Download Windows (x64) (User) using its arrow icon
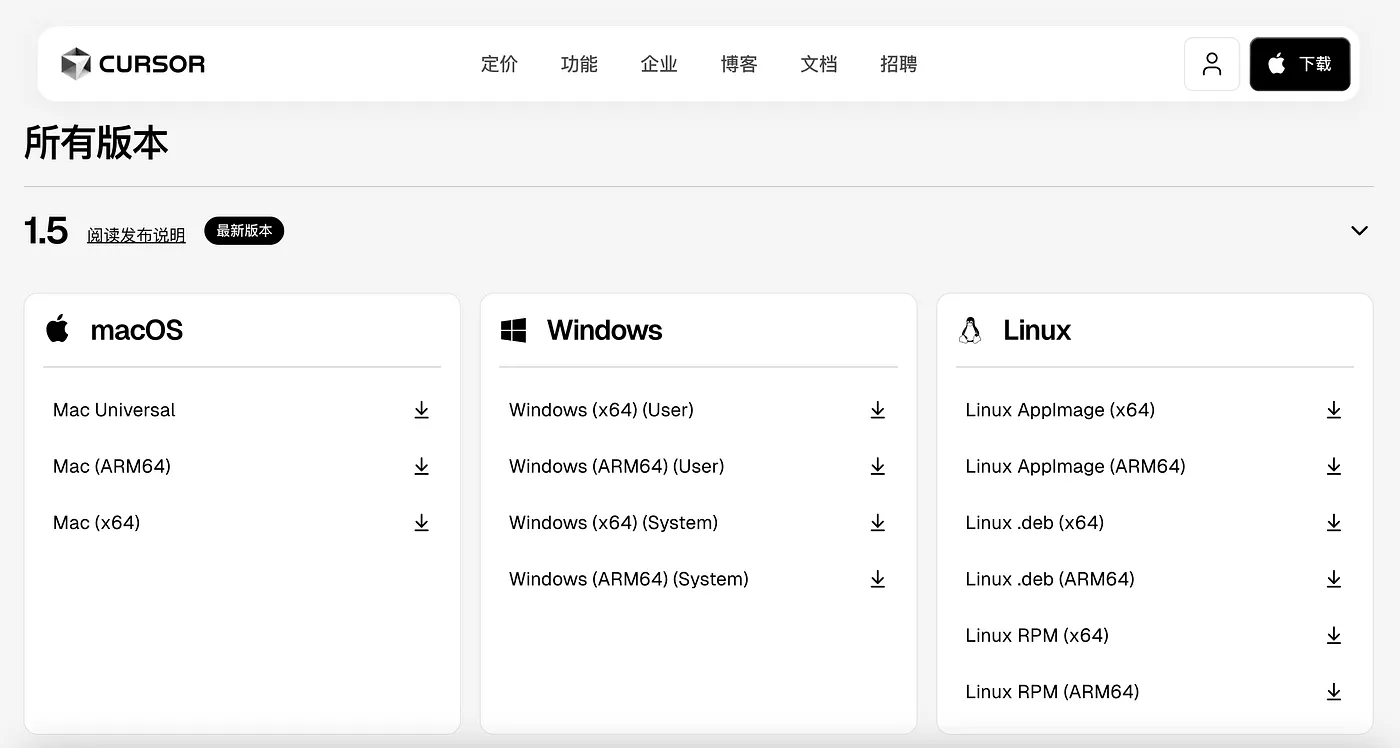1400x748 pixels. coord(877,410)
